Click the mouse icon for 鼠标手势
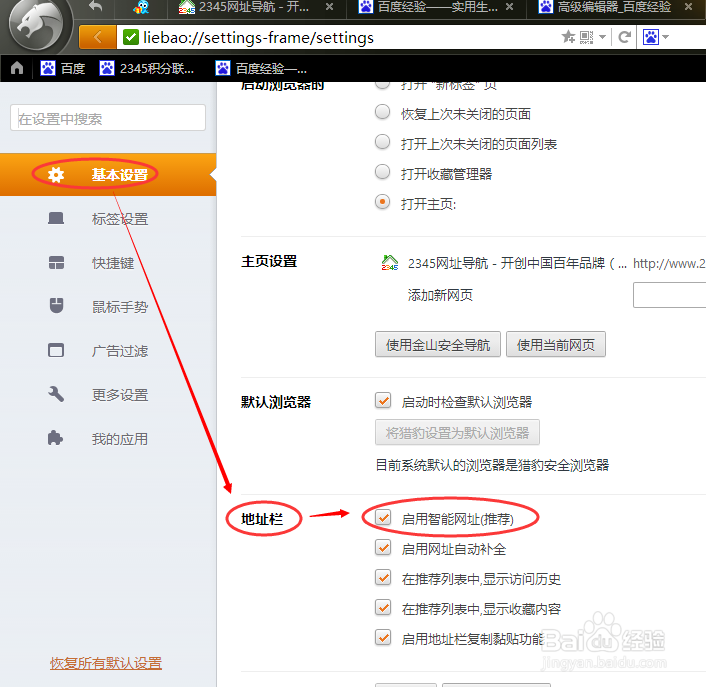The height and width of the screenshot is (687, 706). [x=56, y=306]
